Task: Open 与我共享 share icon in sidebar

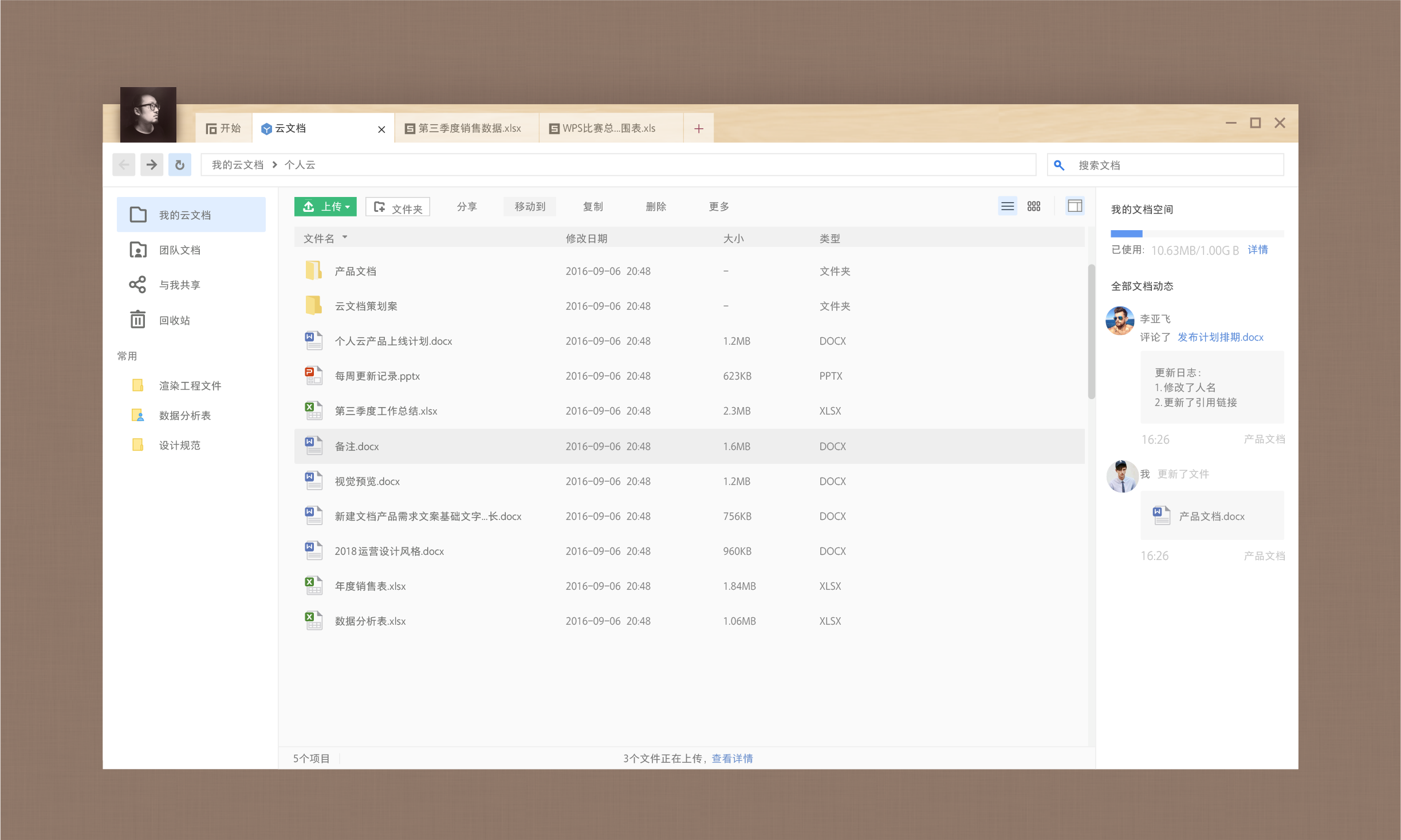Action: (x=137, y=285)
